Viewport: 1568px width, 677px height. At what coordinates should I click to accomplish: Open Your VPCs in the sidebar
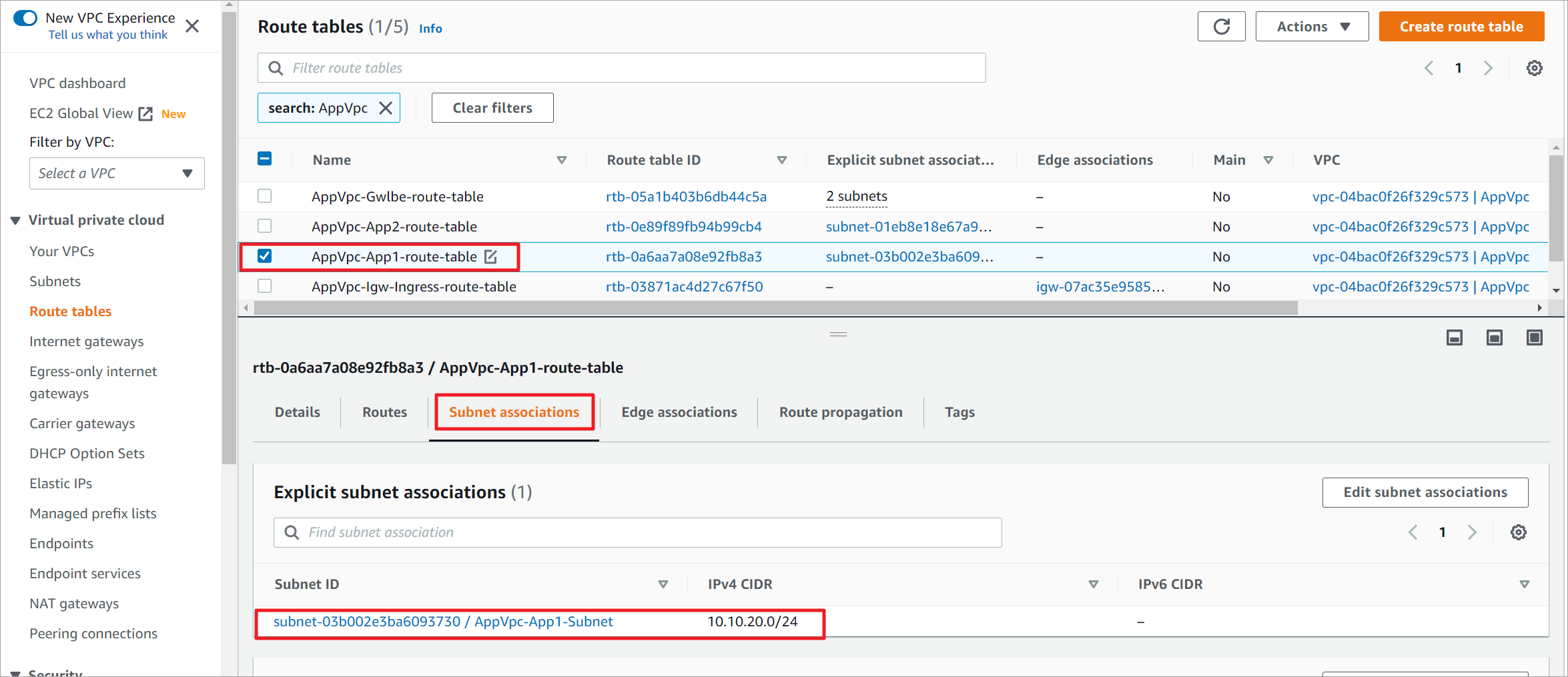(x=61, y=251)
